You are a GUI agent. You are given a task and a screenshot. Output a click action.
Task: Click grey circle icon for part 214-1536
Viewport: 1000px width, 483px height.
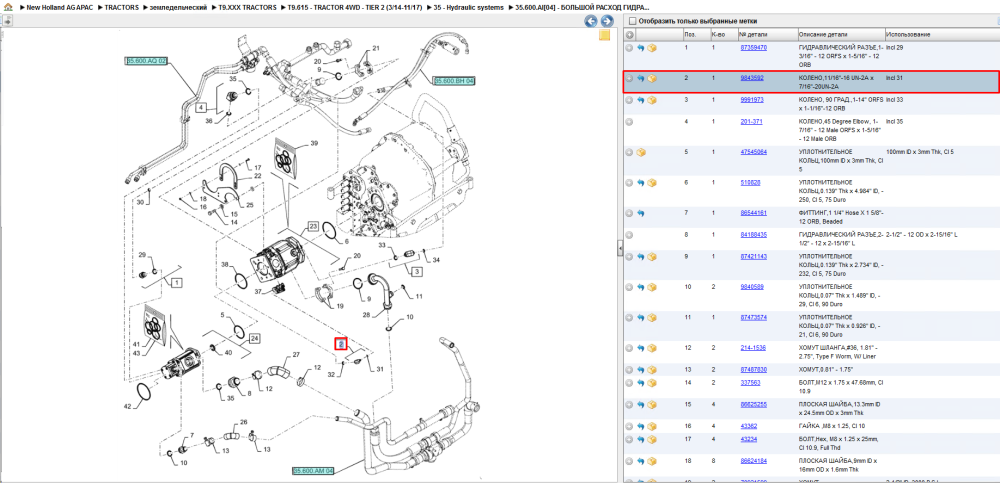[629, 348]
